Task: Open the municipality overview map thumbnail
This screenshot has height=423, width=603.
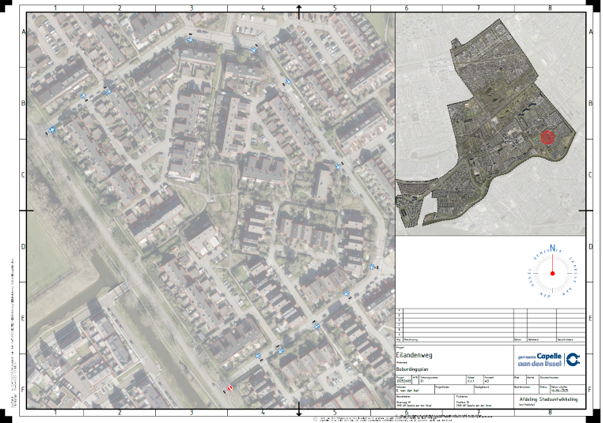Action: (492, 125)
